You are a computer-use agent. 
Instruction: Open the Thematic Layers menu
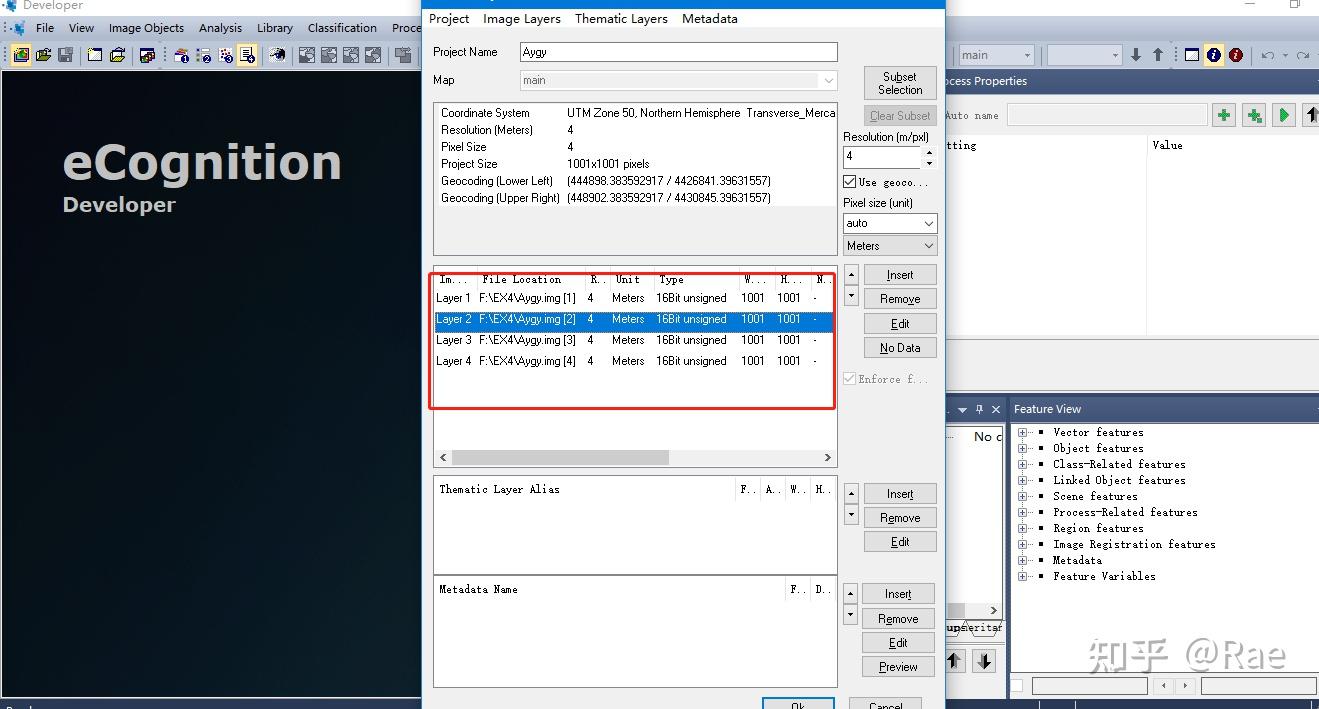pyautogui.click(x=621, y=18)
